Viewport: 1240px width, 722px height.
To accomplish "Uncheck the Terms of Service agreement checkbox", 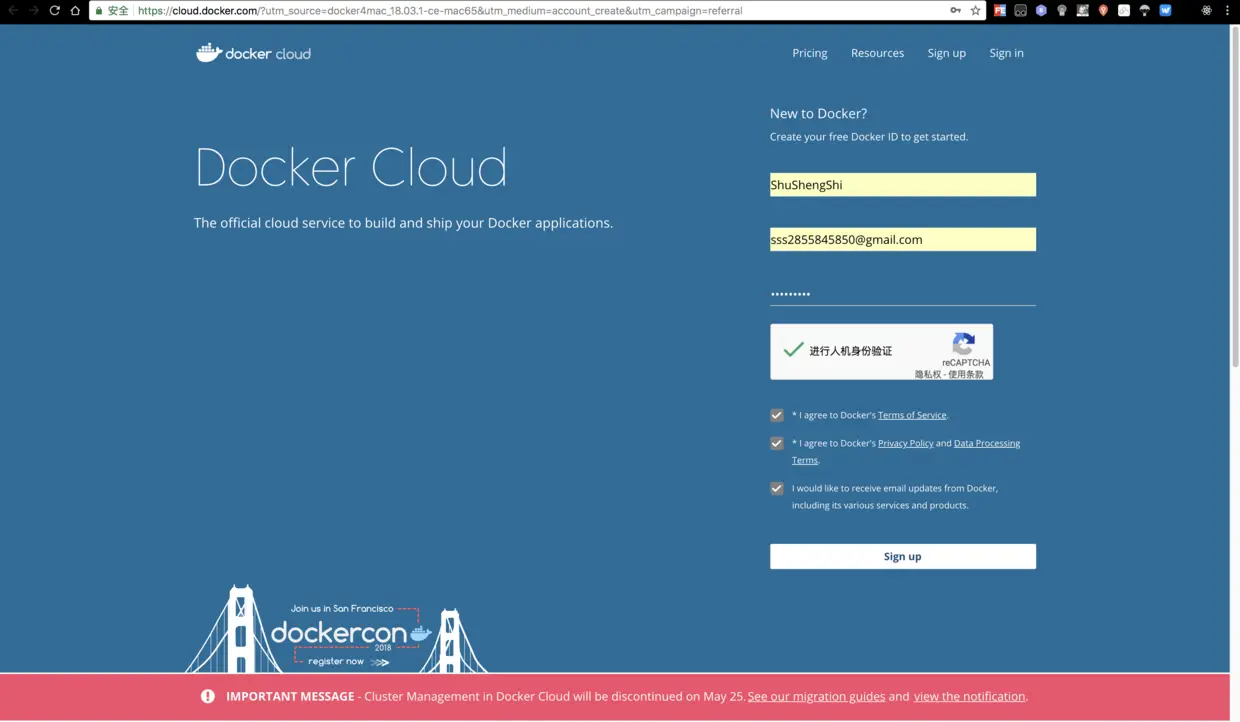I will coord(777,415).
